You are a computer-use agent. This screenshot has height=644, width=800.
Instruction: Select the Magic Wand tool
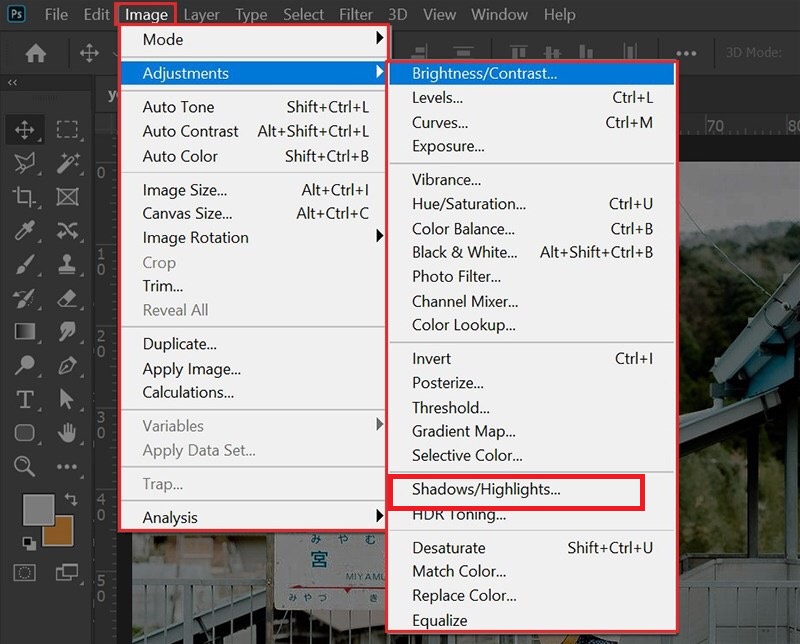[x=67, y=163]
